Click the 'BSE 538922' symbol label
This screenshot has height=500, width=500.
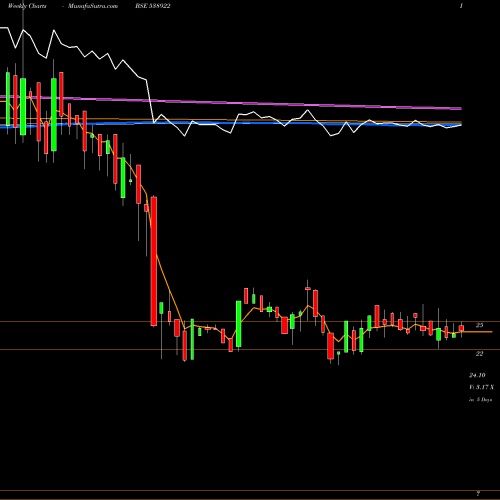click(x=154, y=6)
